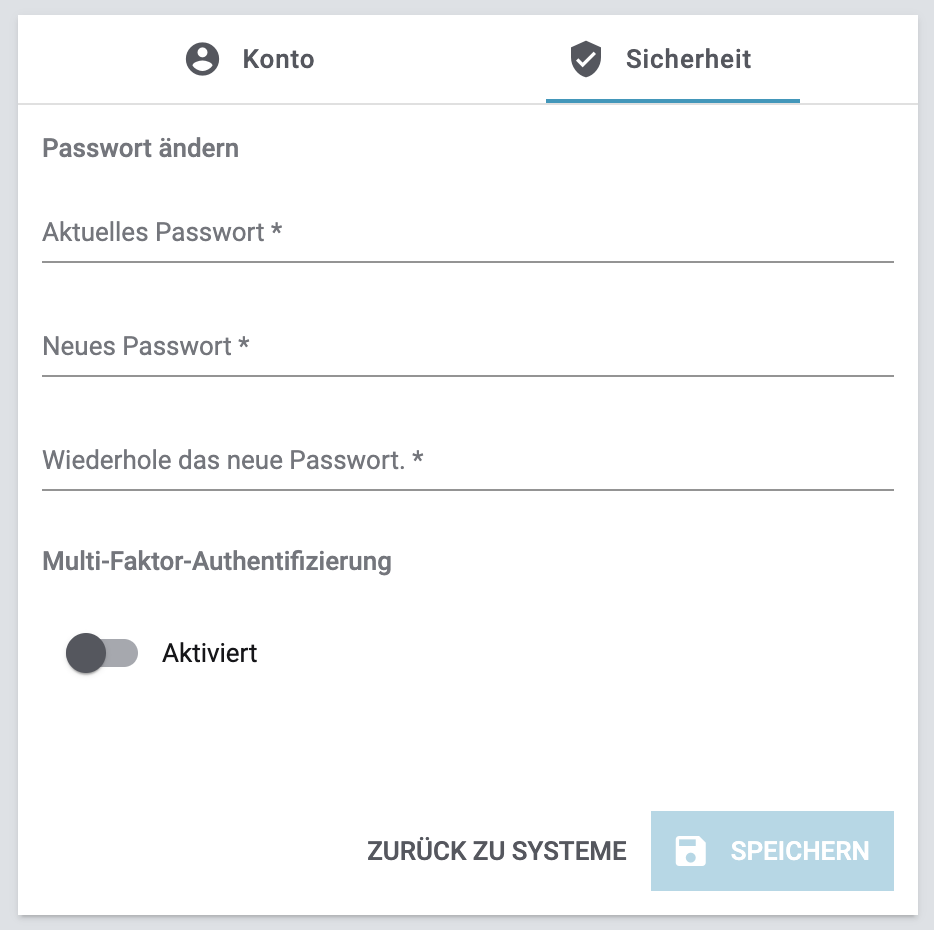Click the dark knob of the Aktiviert switch

86,654
